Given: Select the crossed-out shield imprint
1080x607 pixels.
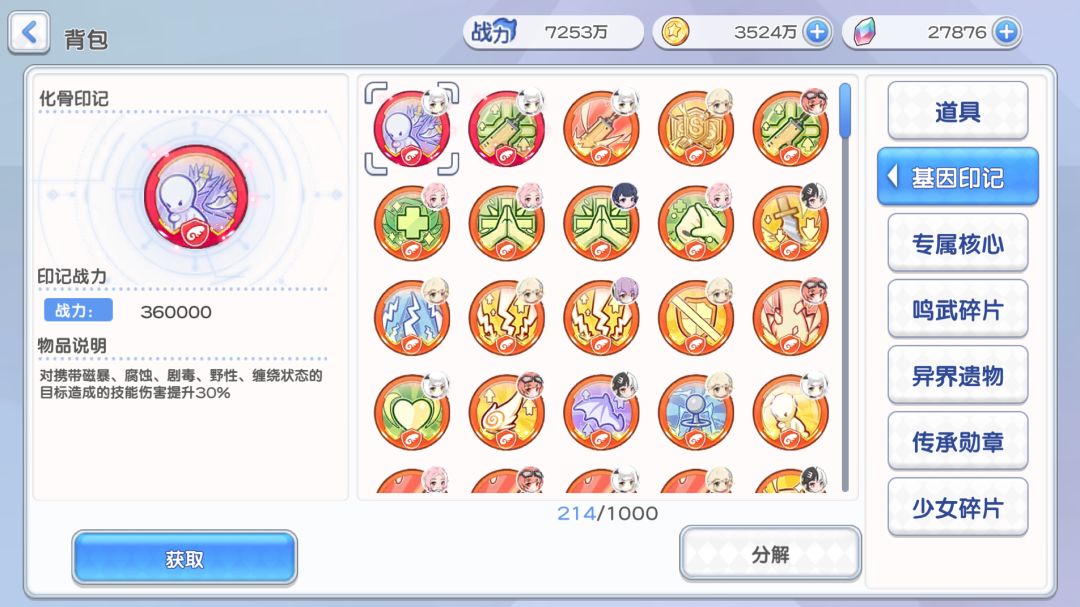Looking at the screenshot, I should pos(696,317).
